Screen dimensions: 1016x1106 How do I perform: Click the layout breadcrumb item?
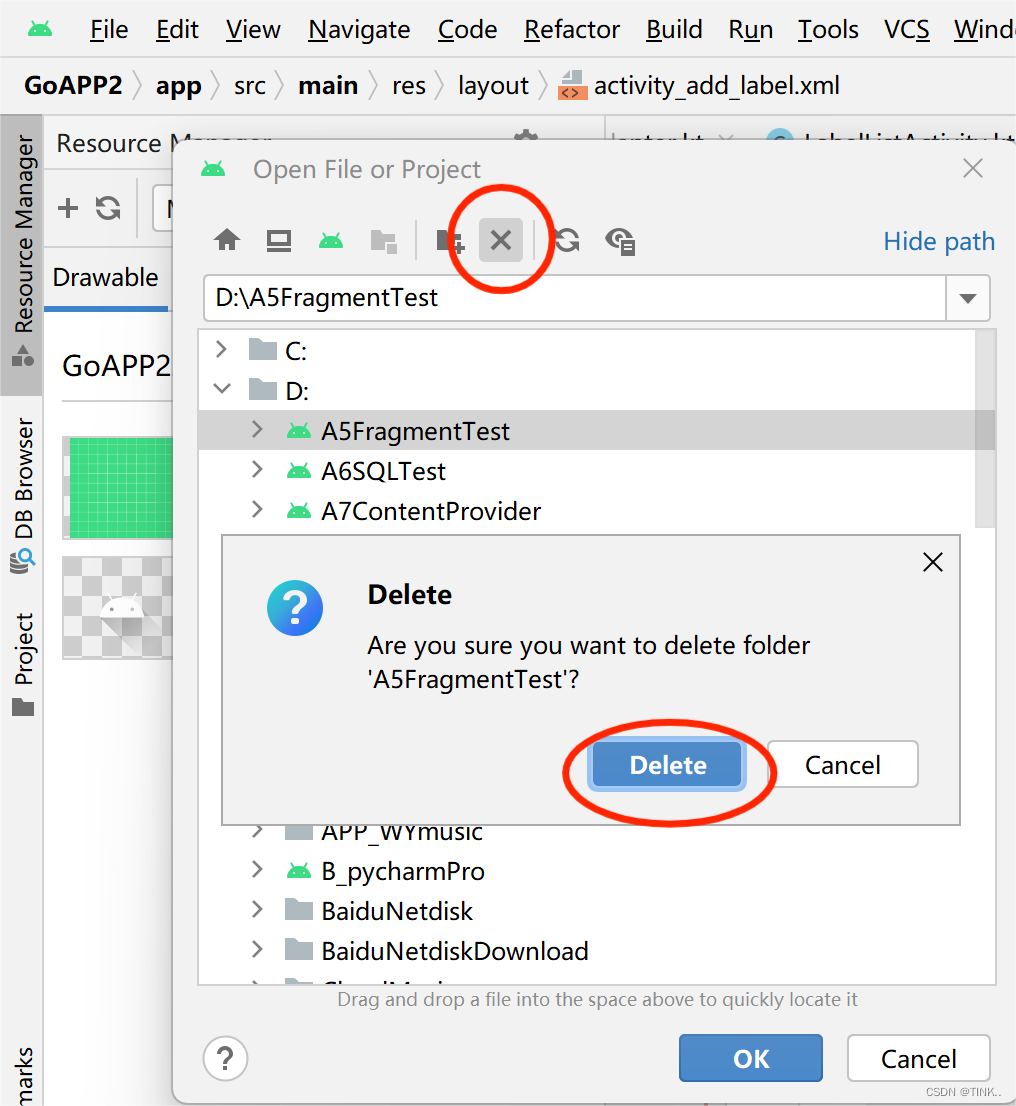click(493, 85)
